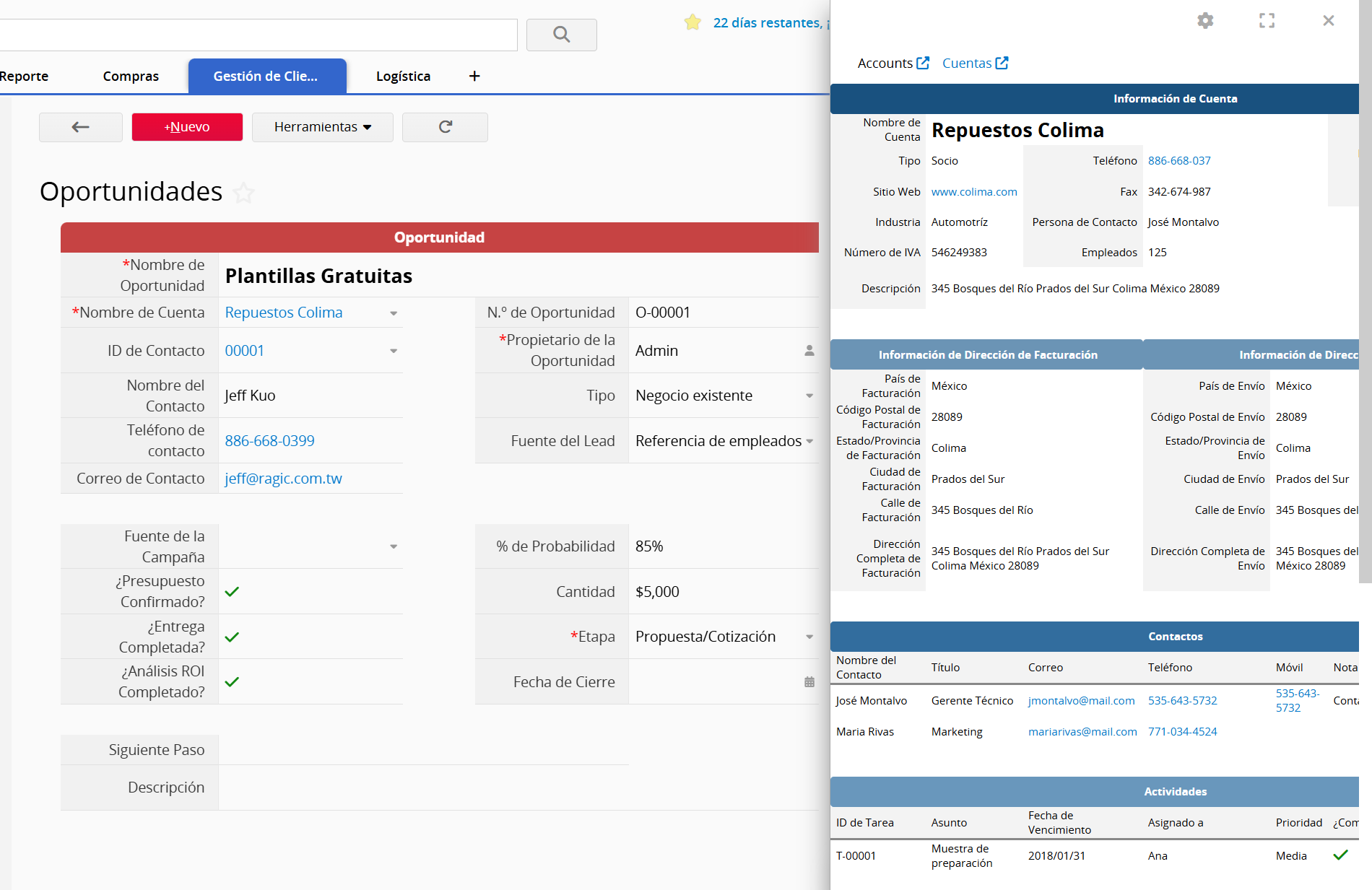The image size is (1372, 890).
Task: Click the search magnifier button
Action: click(x=561, y=35)
